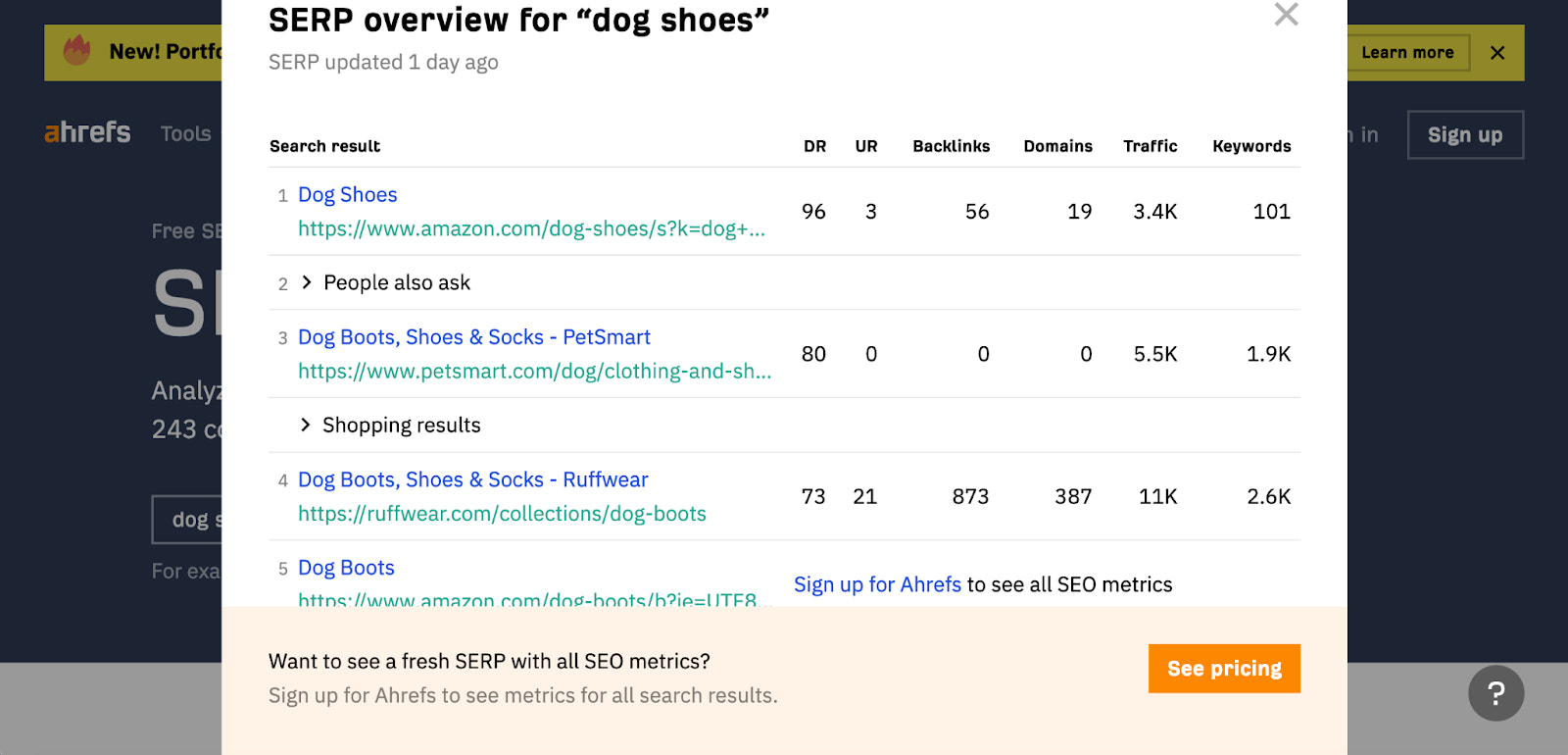Click the Keywords column header
Screen dimensions: 1568x755
(1251, 146)
